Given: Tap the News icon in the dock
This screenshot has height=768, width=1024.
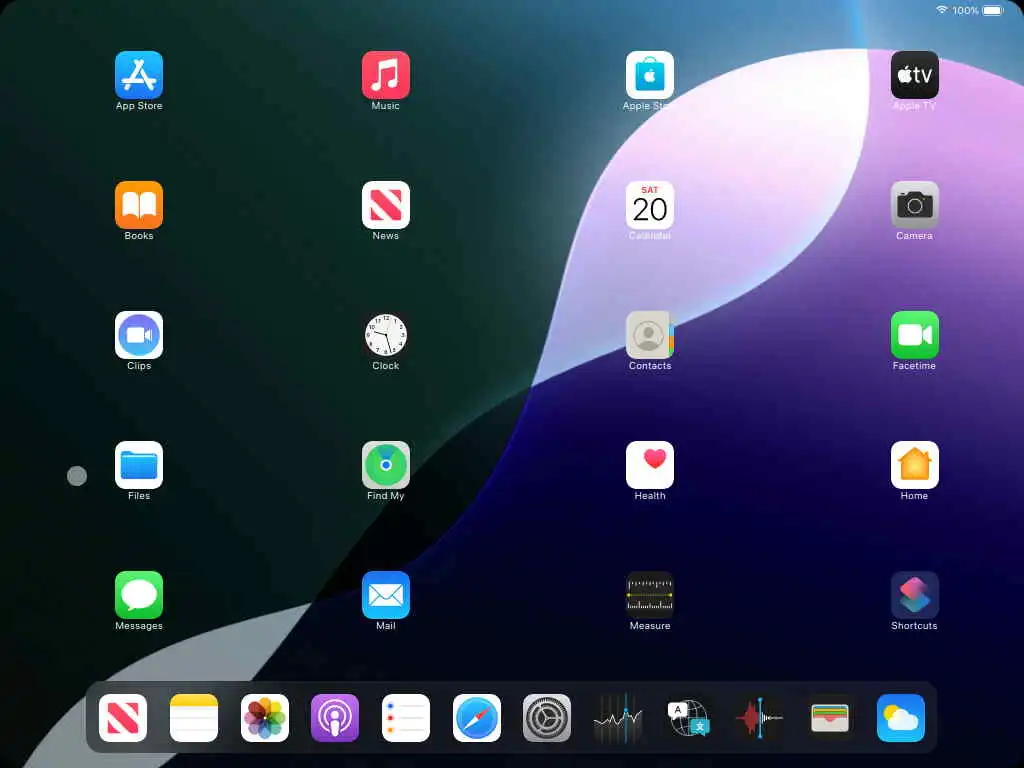Looking at the screenshot, I should tap(123, 718).
